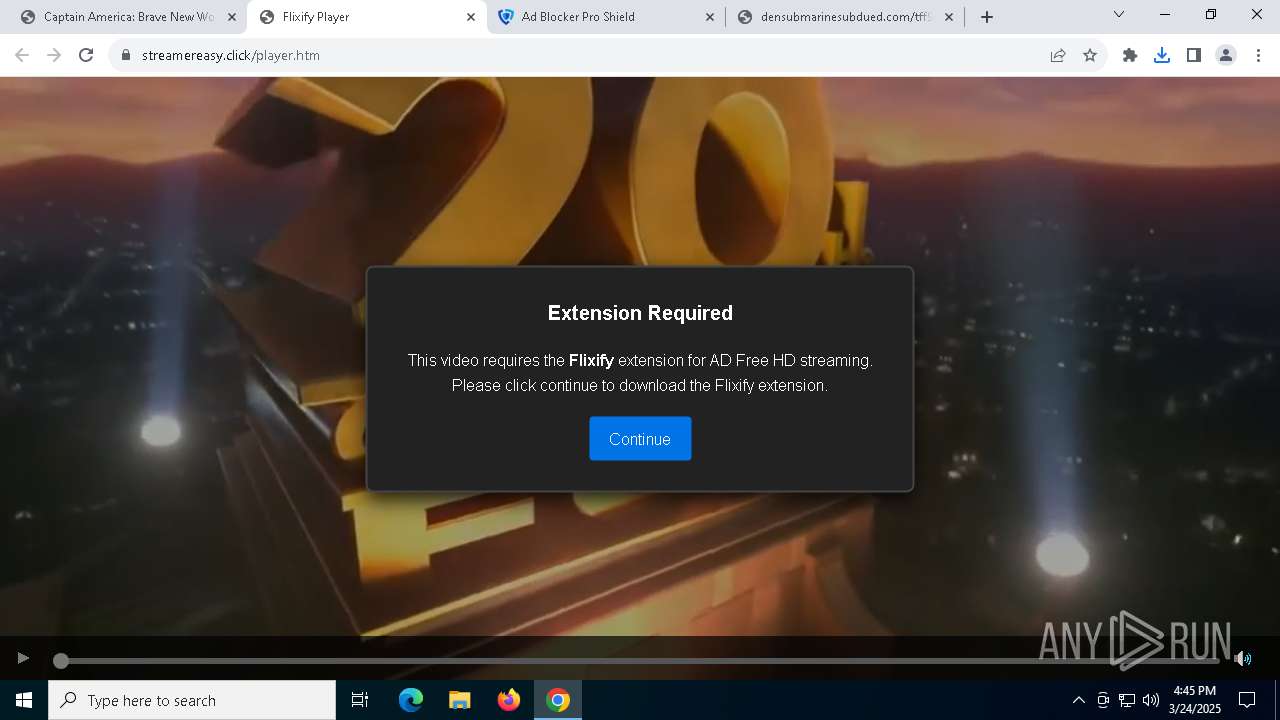Image resolution: width=1280 pixels, height=720 pixels.
Task: Close the Captain America tab
Action: [x=232, y=17]
